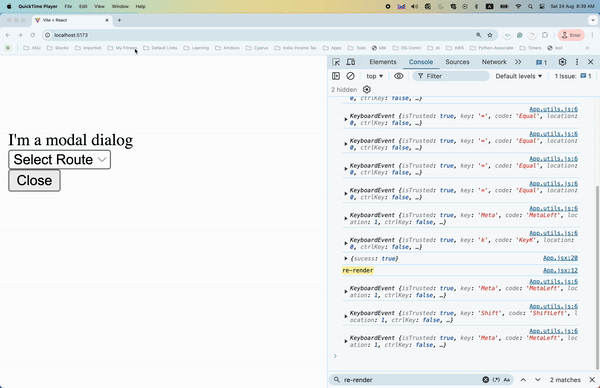The width and height of the screenshot is (600, 388).
Task: Expand the {sucess: true} object
Action: pyautogui.click(x=346, y=259)
